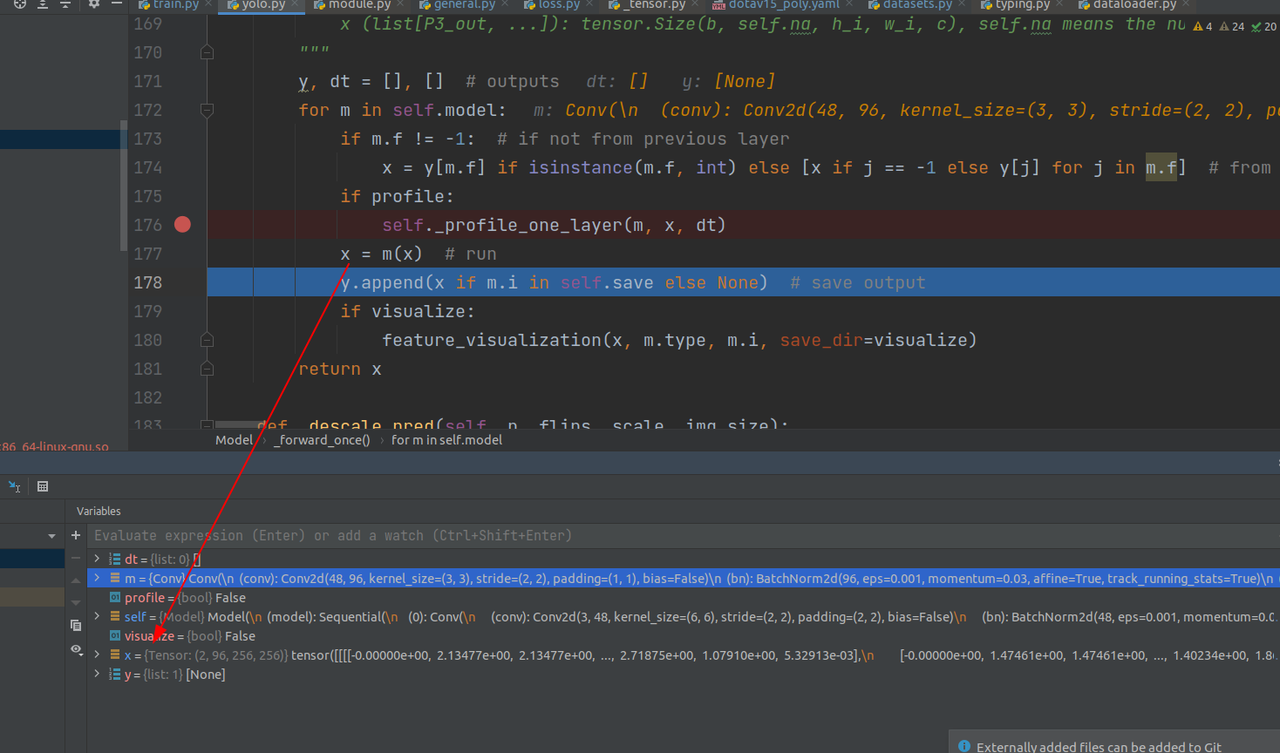Toggle the fold marker at line 180
Screen dimensions: 1280x753
(x=207, y=340)
